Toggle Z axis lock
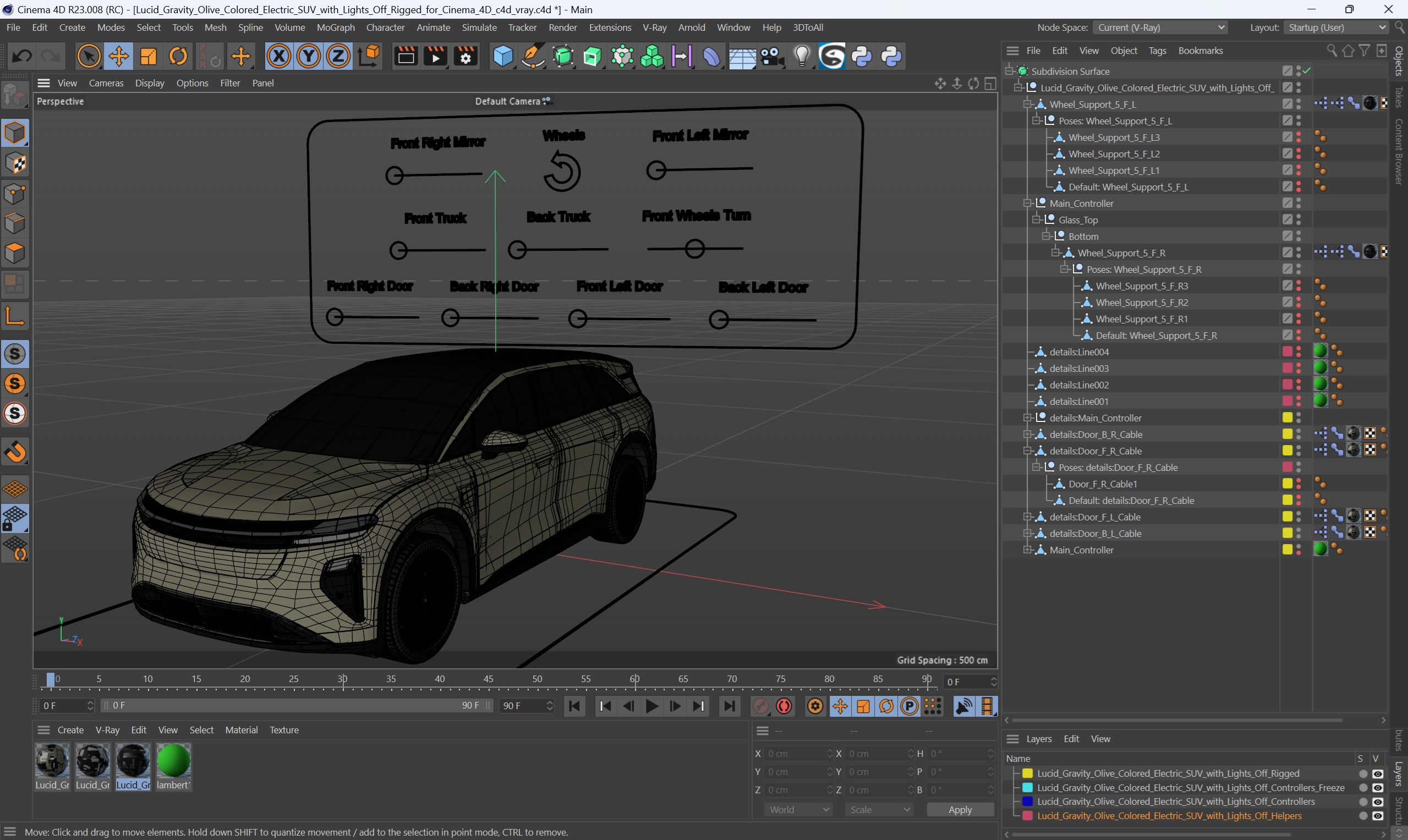This screenshot has height=840, width=1408. [x=338, y=56]
